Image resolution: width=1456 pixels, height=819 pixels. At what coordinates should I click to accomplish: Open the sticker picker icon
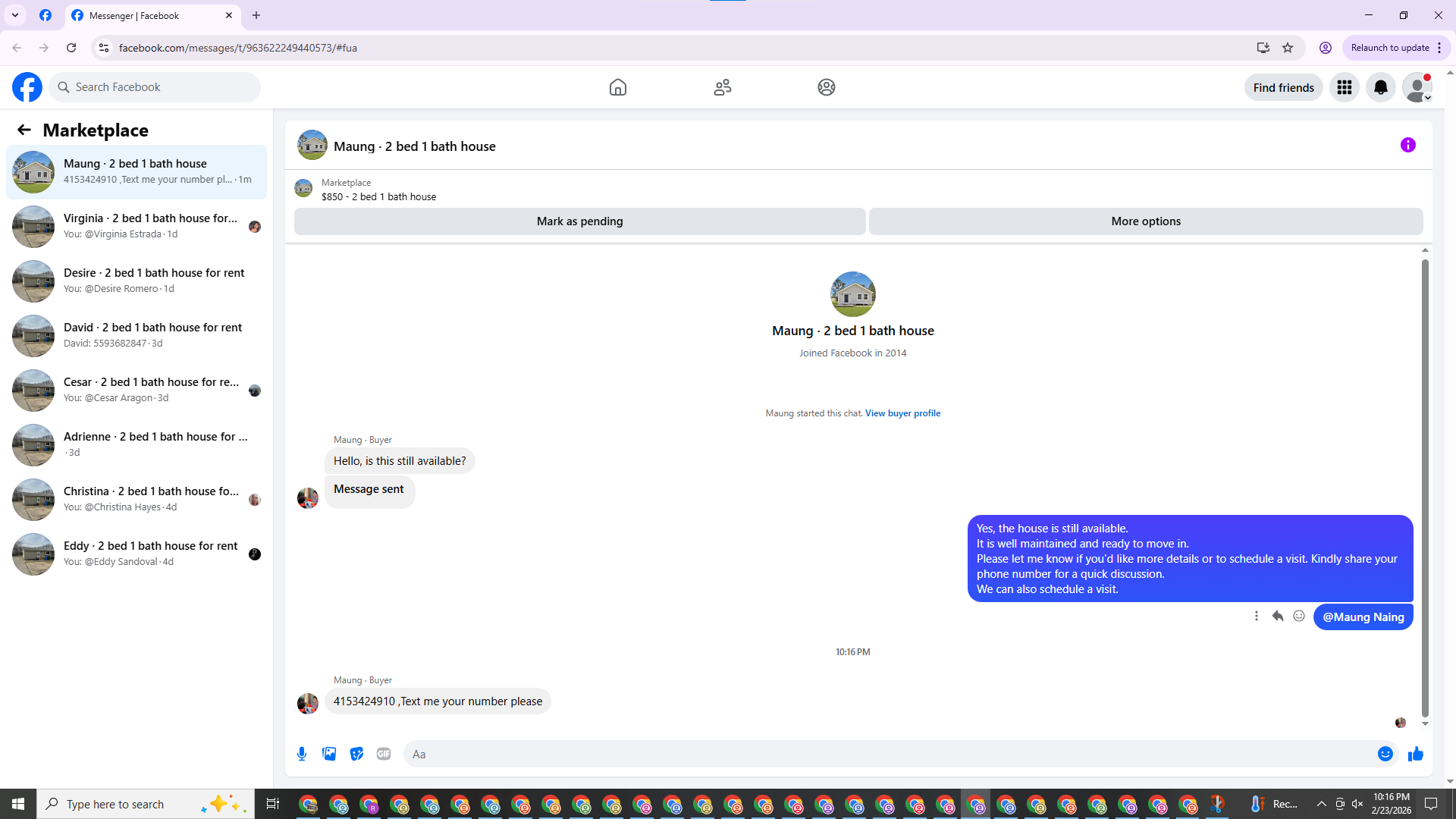click(356, 754)
